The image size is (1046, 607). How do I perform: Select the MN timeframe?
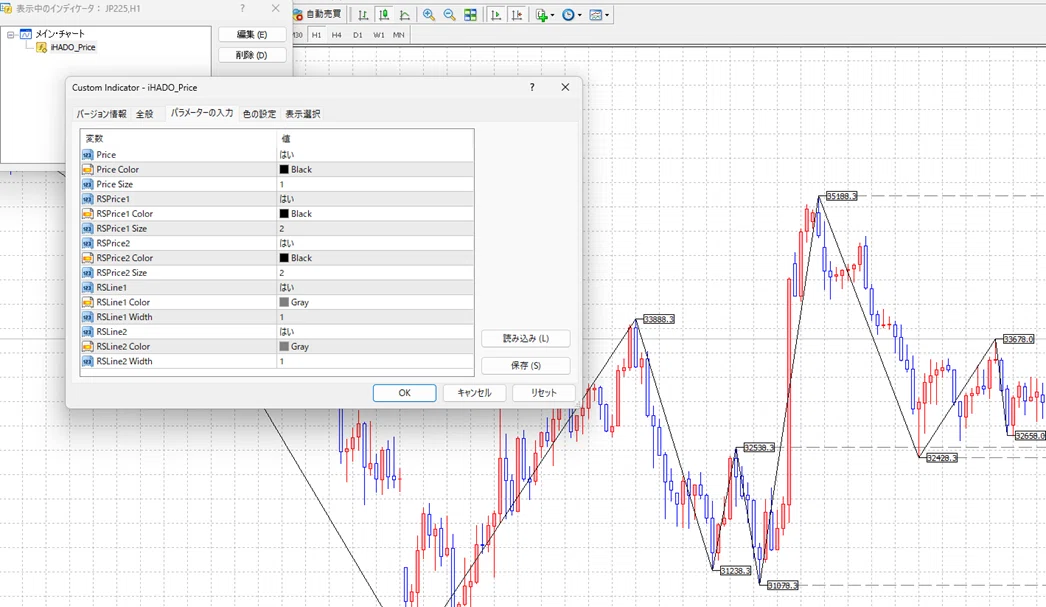(x=399, y=35)
